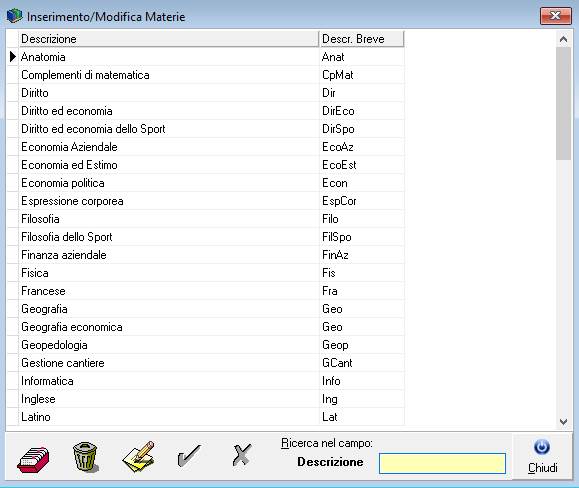The height and width of the screenshot is (488, 579).
Task: Click the pencil edit record icon
Action: [138, 456]
